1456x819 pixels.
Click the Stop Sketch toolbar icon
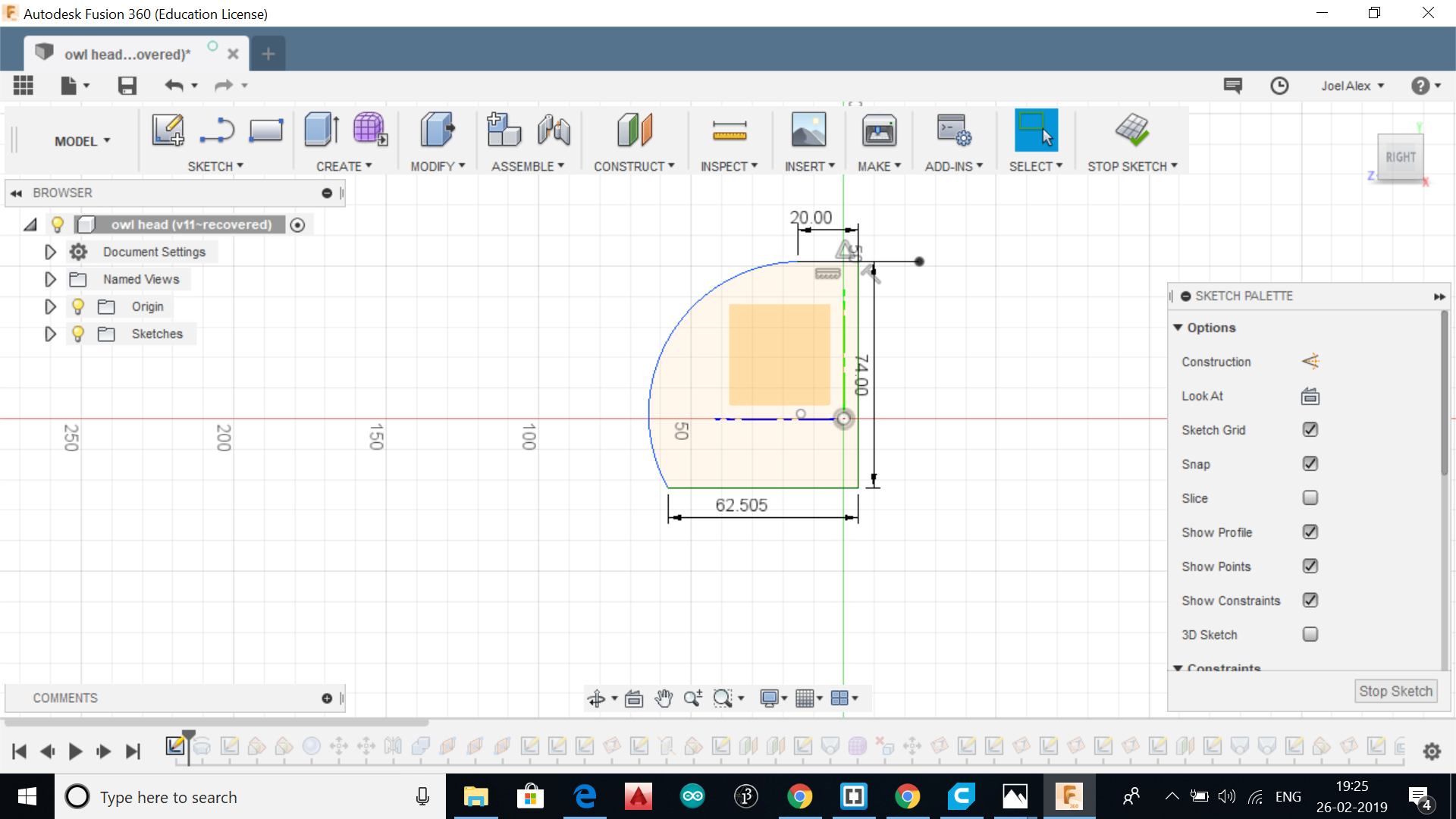(1131, 130)
